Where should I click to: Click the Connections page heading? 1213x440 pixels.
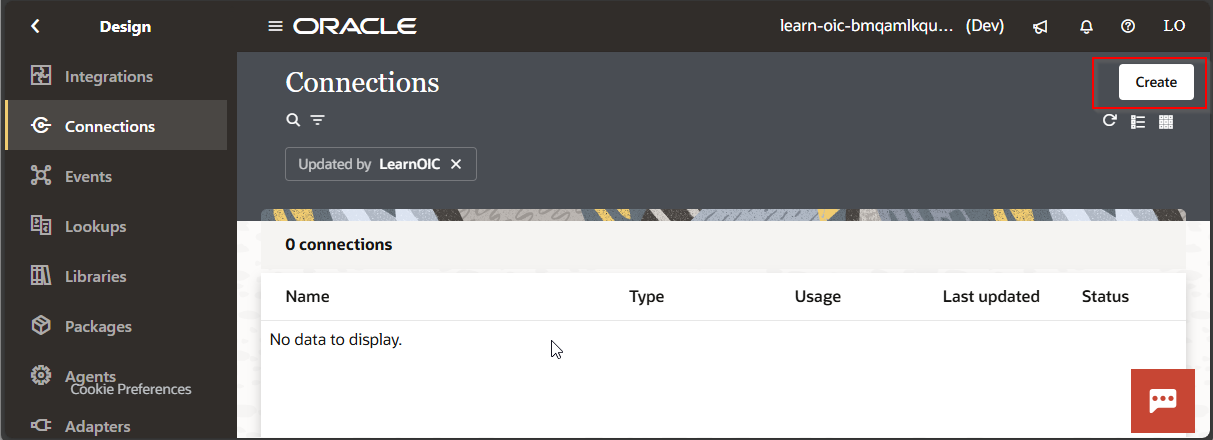click(x=362, y=82)
